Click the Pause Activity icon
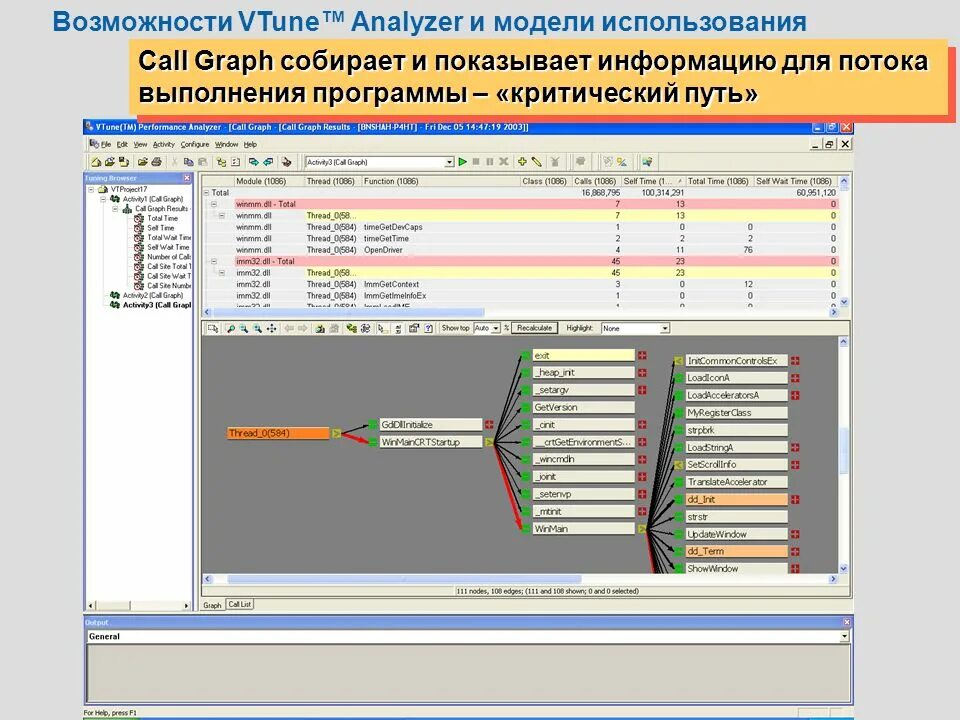Image resolution: width=960 pixels, height=720 pixels. [490, 162]
